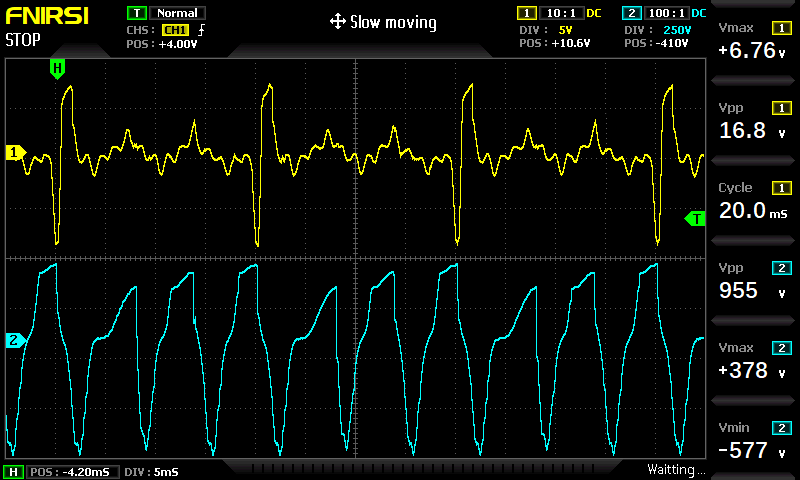This screenshot has height=480, width=800.
Task: Open the CH1 trigger source selector
Action: point(175,30)
